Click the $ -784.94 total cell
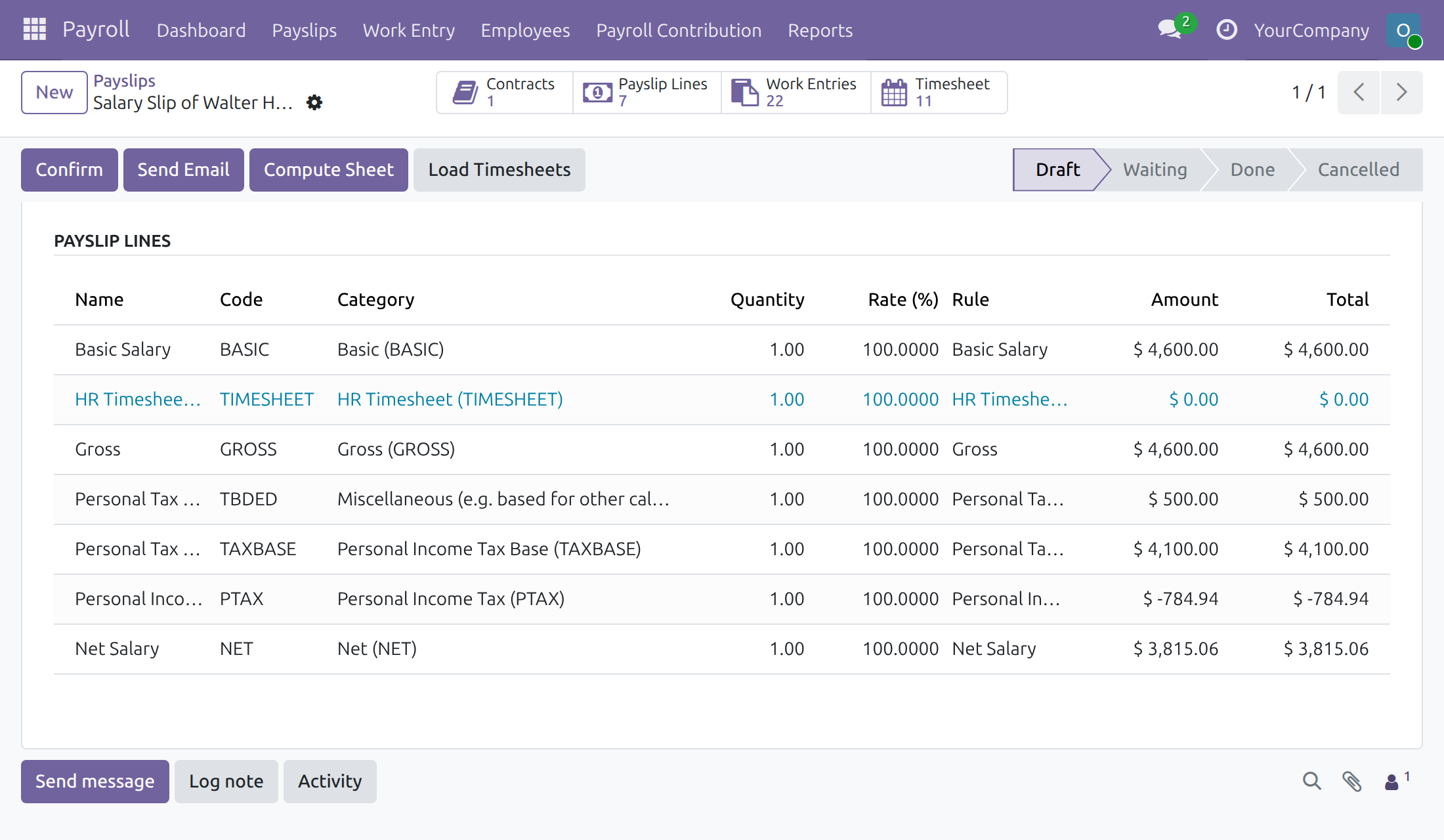Image resolution: width=1444 pixels, height=840 pixels. (x=1331, y=599)
